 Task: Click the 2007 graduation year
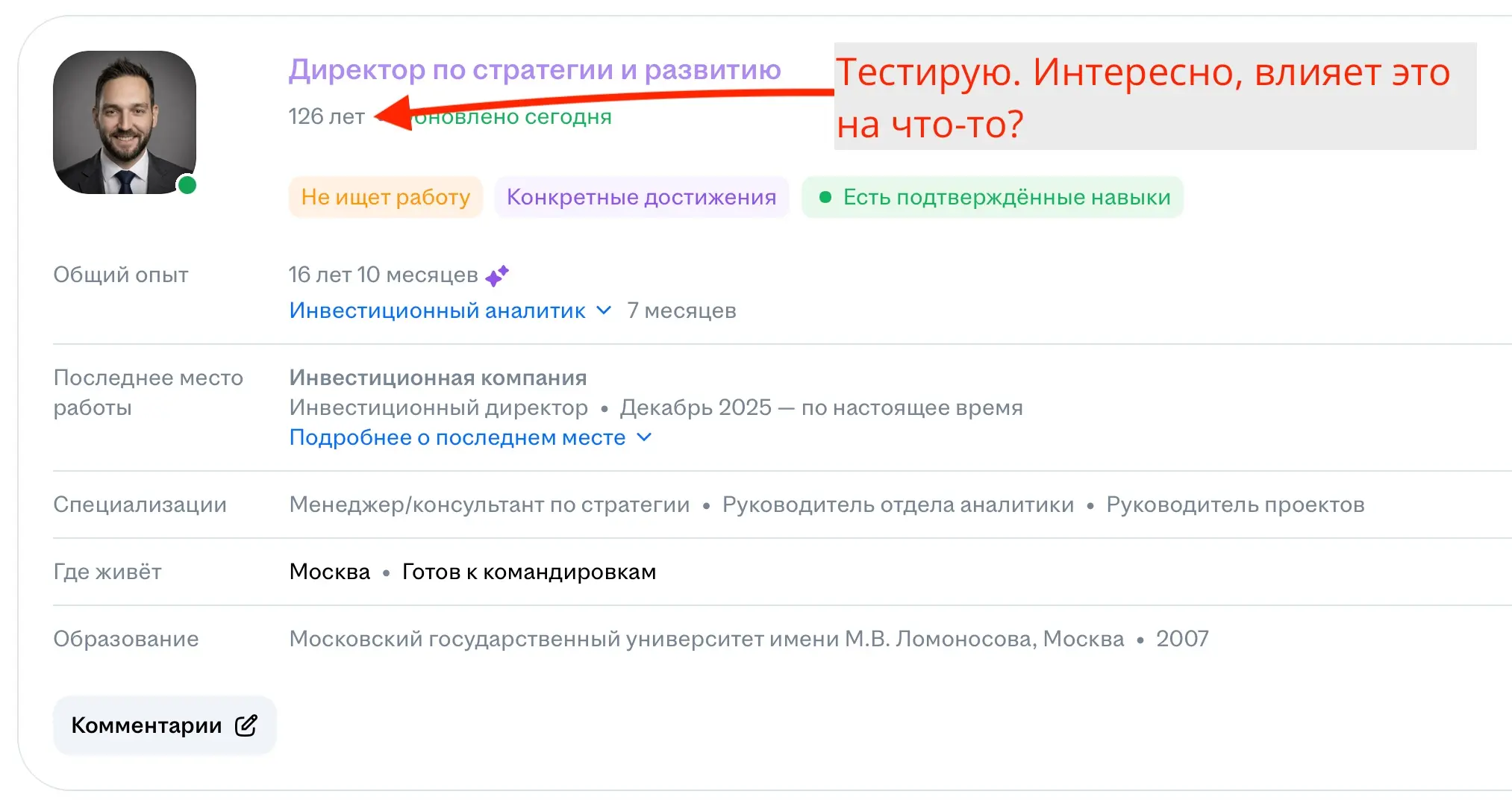pyautogui.click(x=1182, y=639)
